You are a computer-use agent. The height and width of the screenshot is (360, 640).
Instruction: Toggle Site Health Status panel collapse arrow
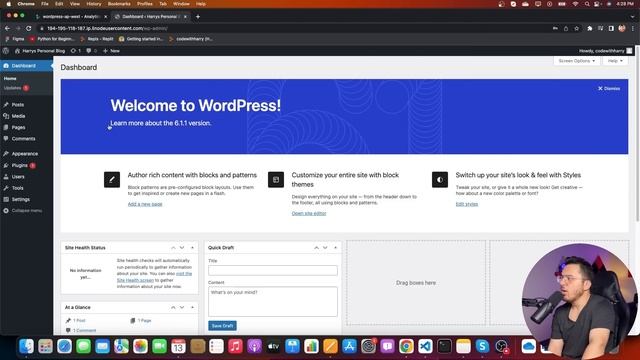(192, 248)
